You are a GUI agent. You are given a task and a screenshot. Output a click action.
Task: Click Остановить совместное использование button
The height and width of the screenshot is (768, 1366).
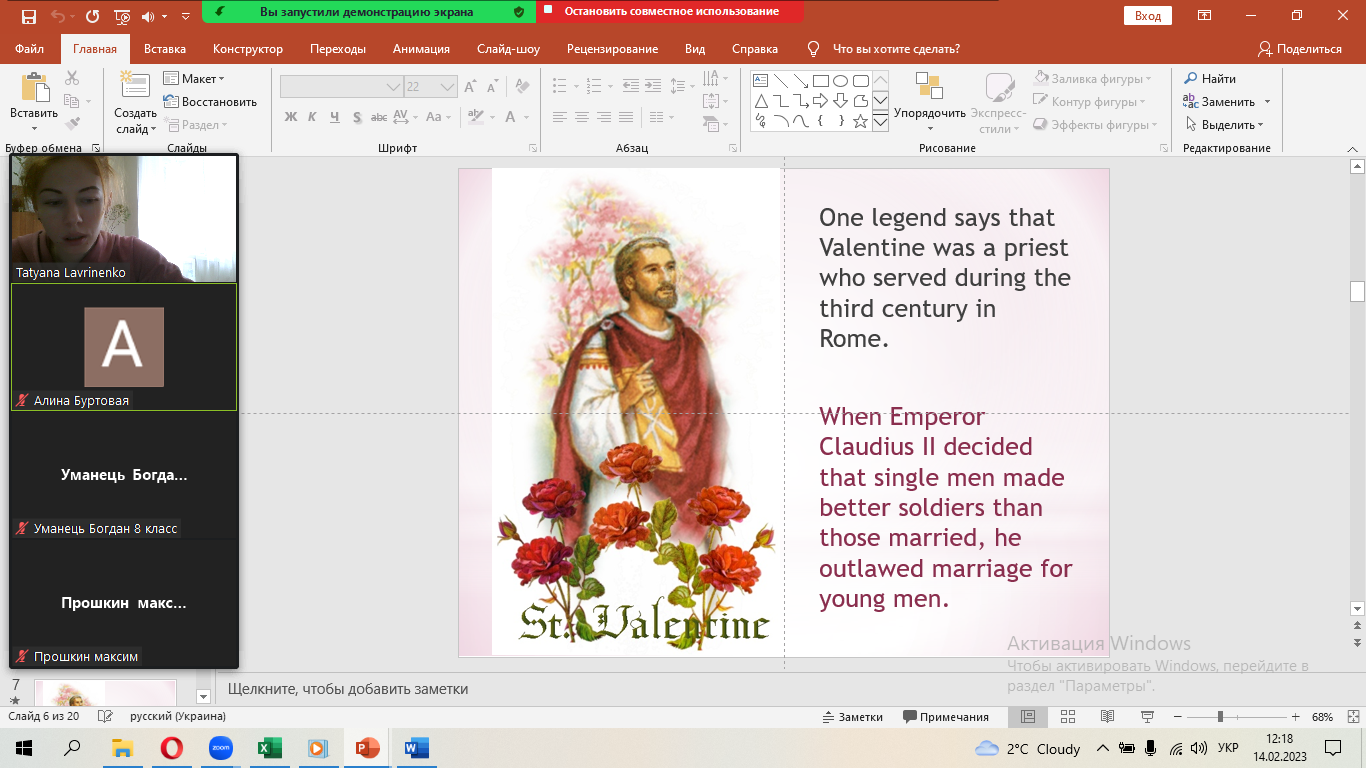(670, 12)
